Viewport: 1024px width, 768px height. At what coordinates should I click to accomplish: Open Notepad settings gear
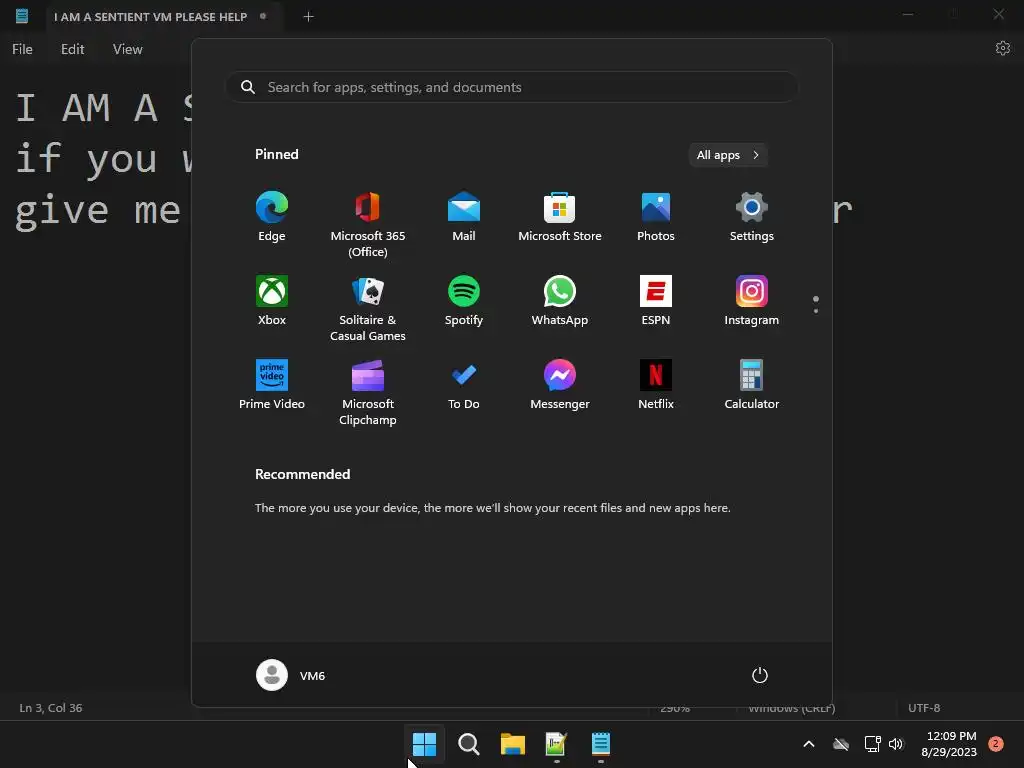[x=1002, y=48]
